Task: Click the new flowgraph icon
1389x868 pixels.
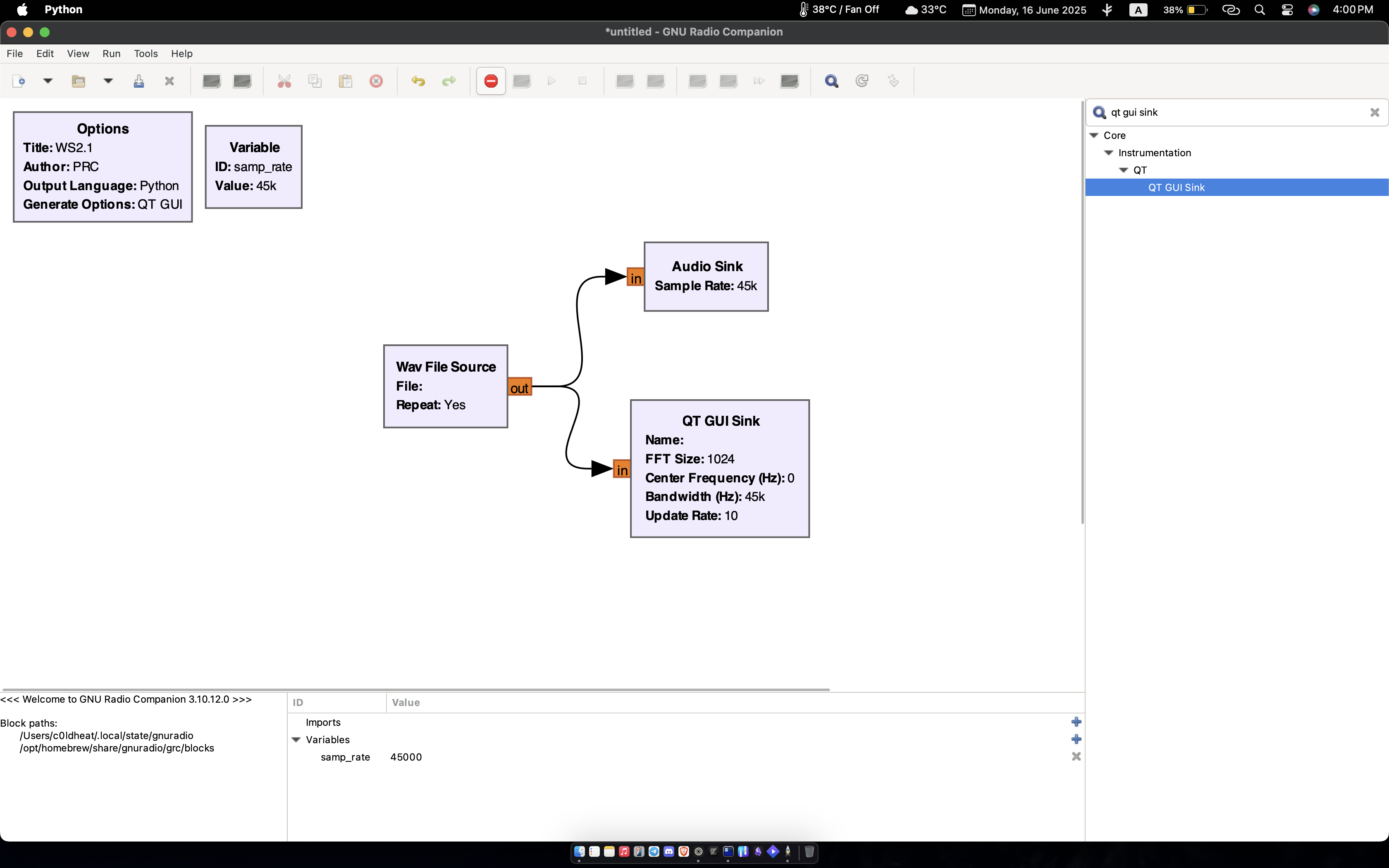Action: (x=18, y=81)
